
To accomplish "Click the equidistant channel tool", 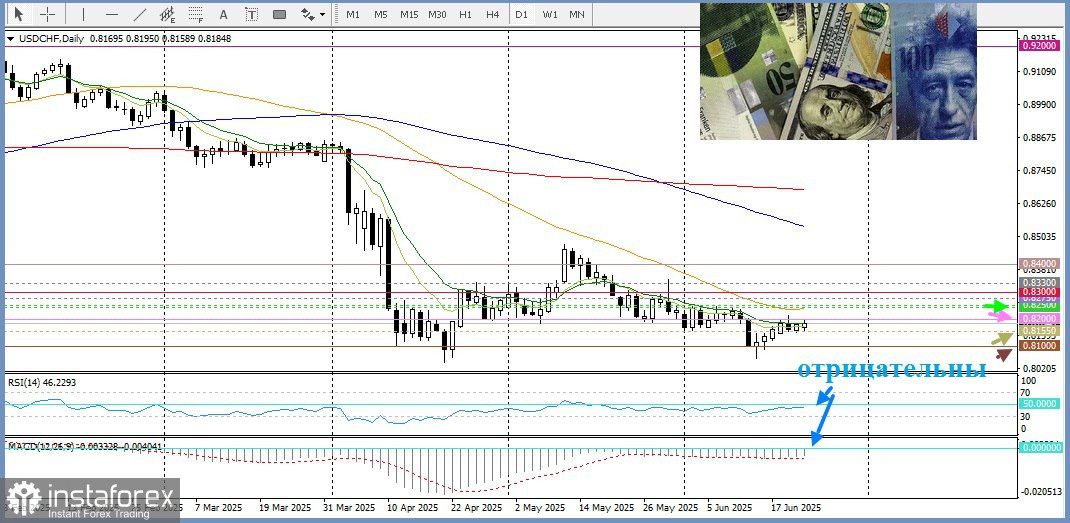I will [168, 14].
